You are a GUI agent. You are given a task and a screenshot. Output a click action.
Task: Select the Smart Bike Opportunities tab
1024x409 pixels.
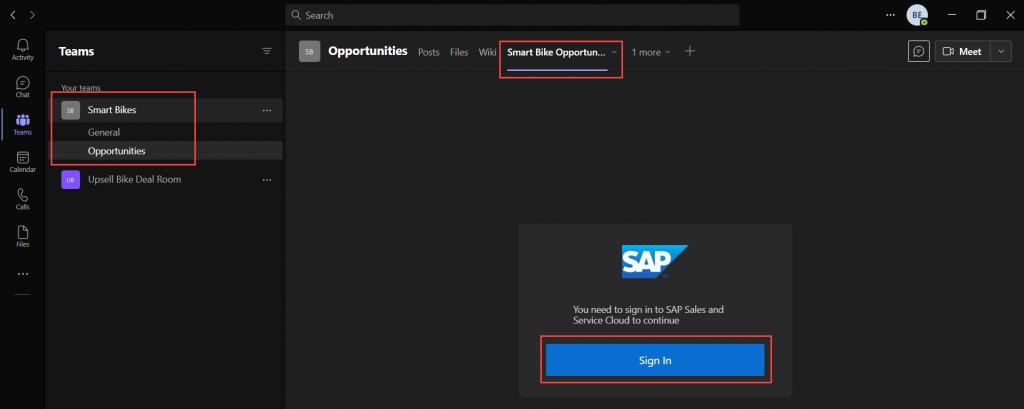(556, 52)
